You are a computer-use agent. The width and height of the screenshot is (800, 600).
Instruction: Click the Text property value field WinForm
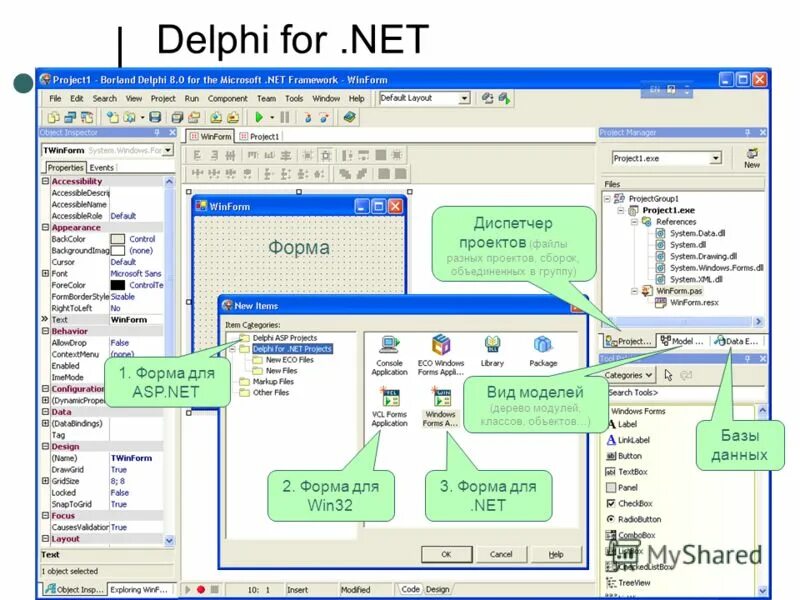(x=136, y=320)
